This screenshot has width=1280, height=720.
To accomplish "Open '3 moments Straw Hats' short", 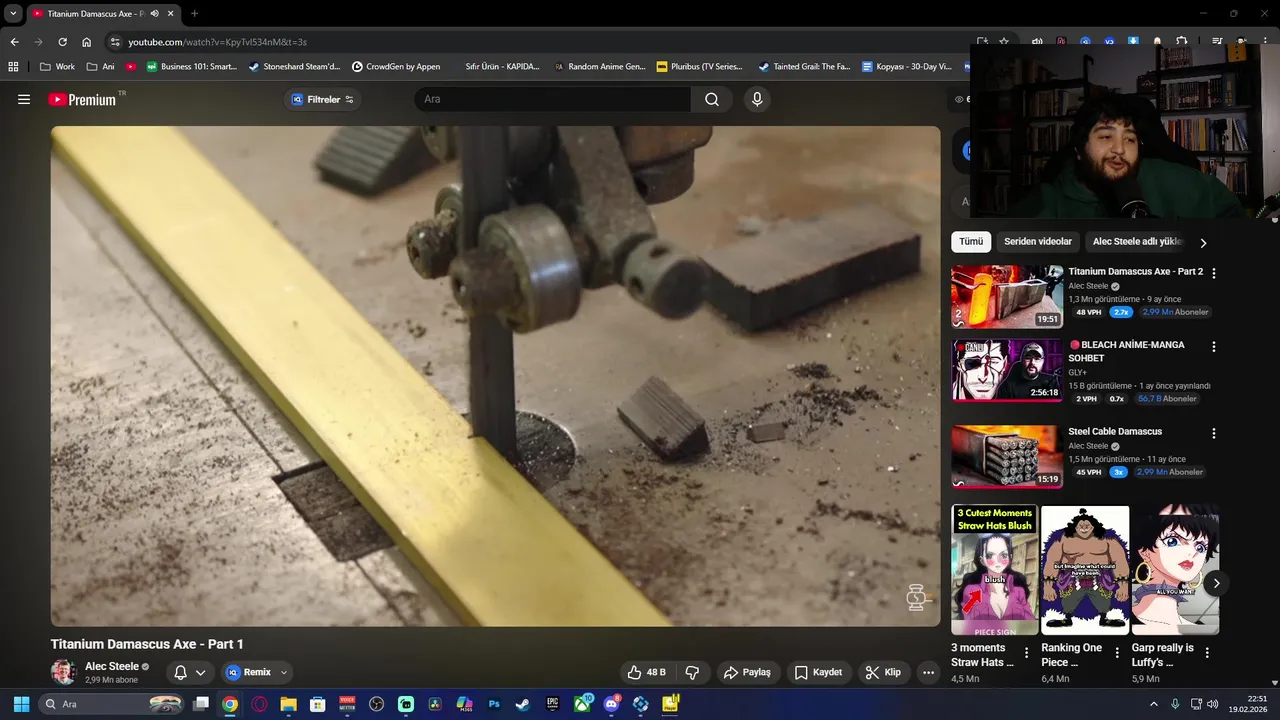I will [x=995, y=570].
